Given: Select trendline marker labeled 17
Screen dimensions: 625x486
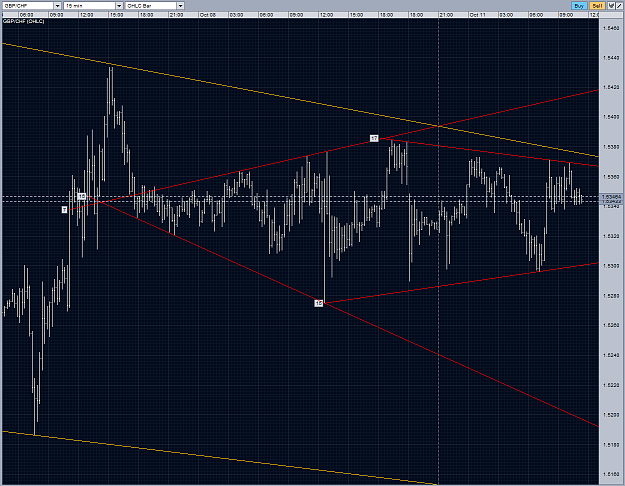Looking at the screenshot, I should click(374, 138).
